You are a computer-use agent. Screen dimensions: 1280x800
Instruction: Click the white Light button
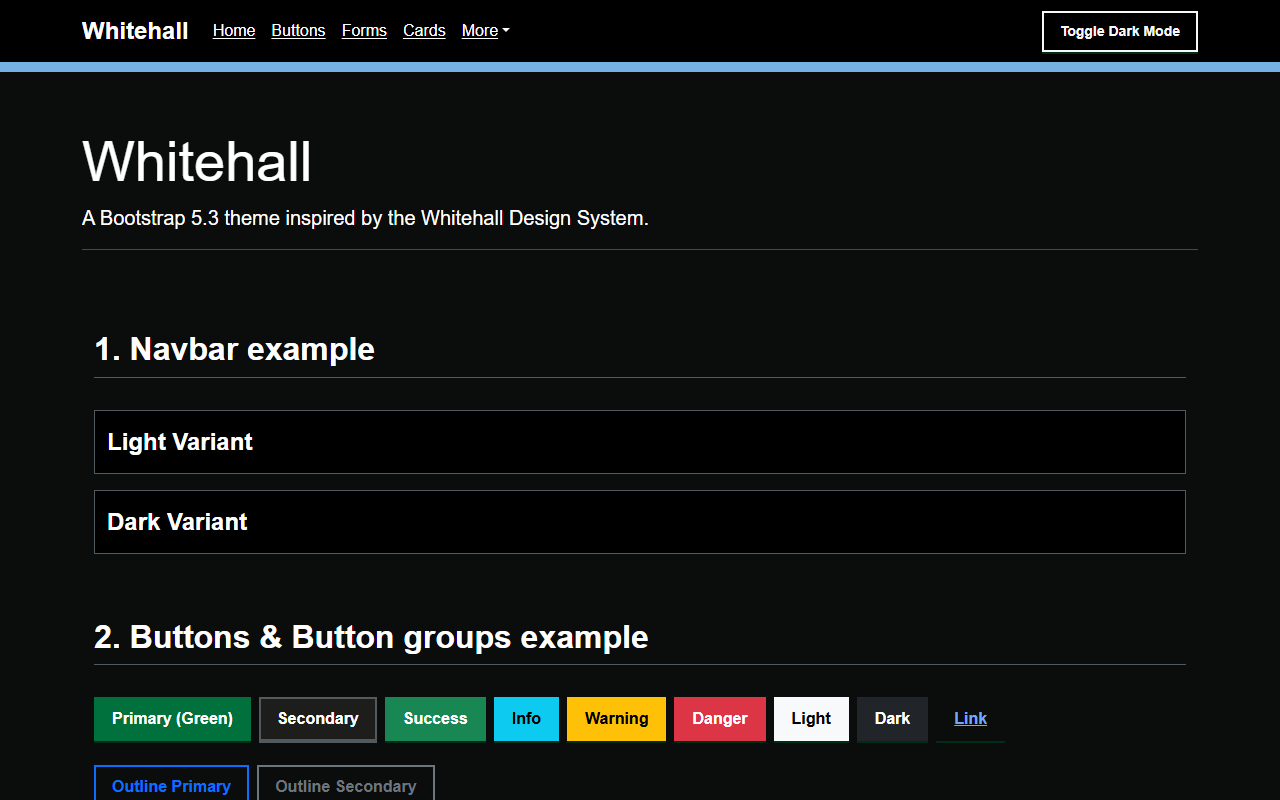coord(811,719)
